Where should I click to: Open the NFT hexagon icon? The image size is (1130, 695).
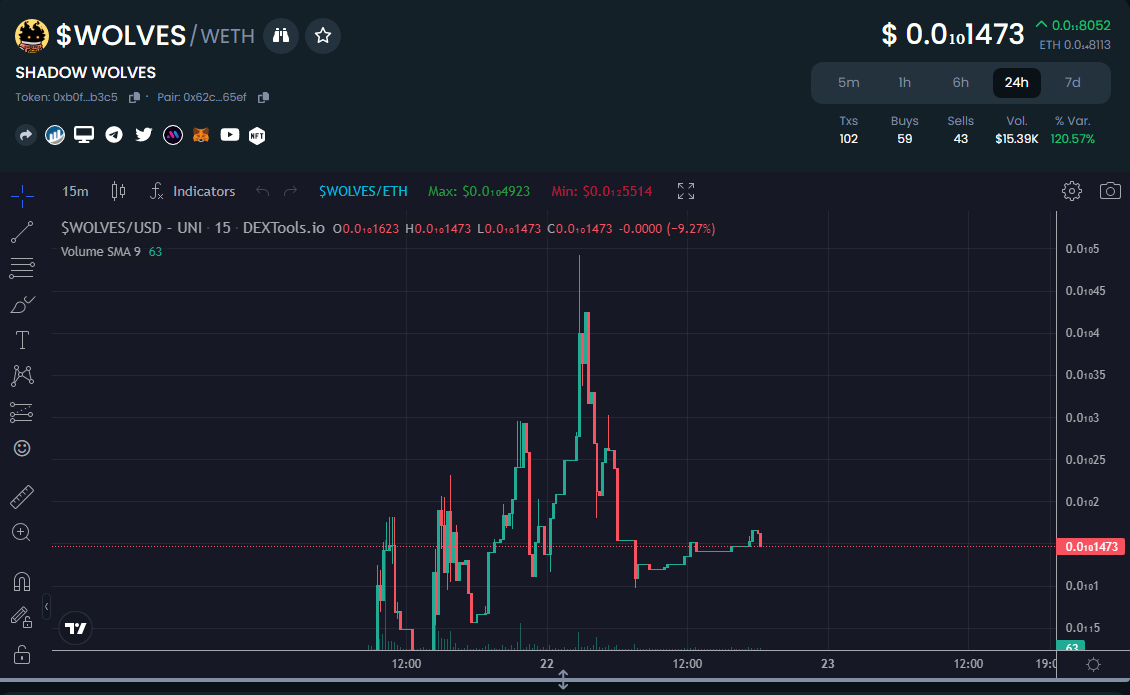(257, 135)
